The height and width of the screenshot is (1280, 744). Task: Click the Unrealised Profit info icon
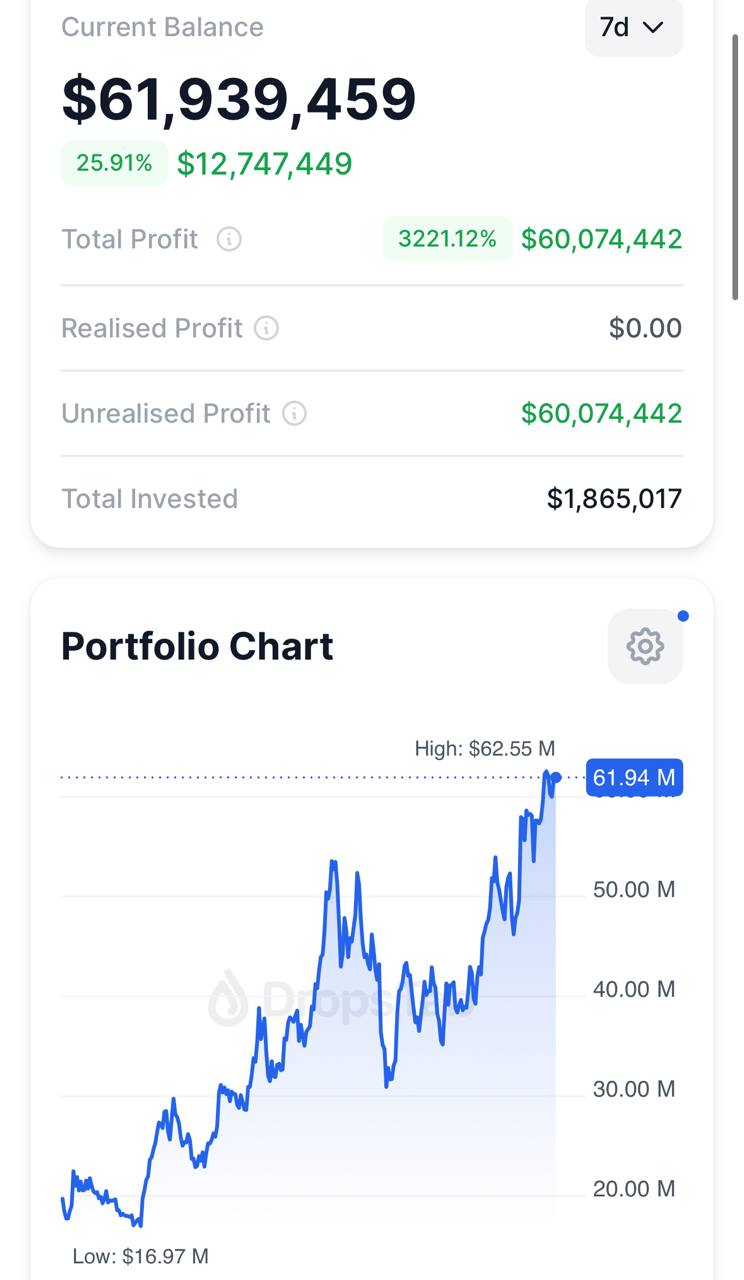point(294,414)
